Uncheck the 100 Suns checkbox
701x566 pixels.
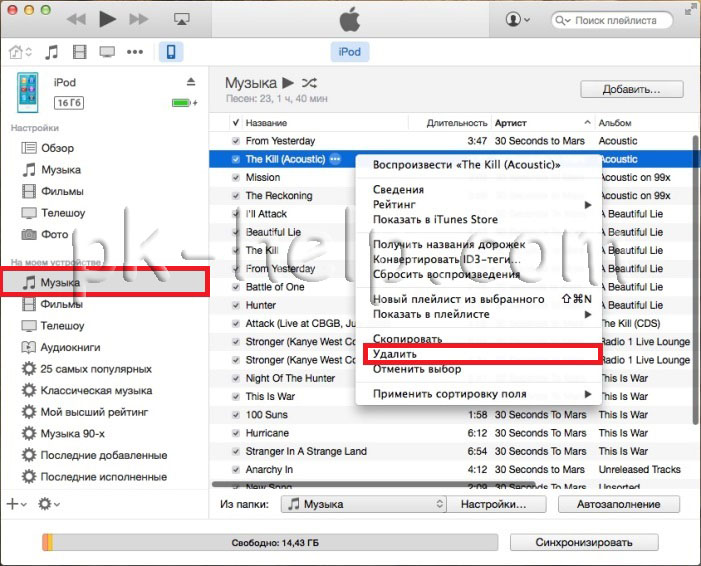[x=236, y=415]
